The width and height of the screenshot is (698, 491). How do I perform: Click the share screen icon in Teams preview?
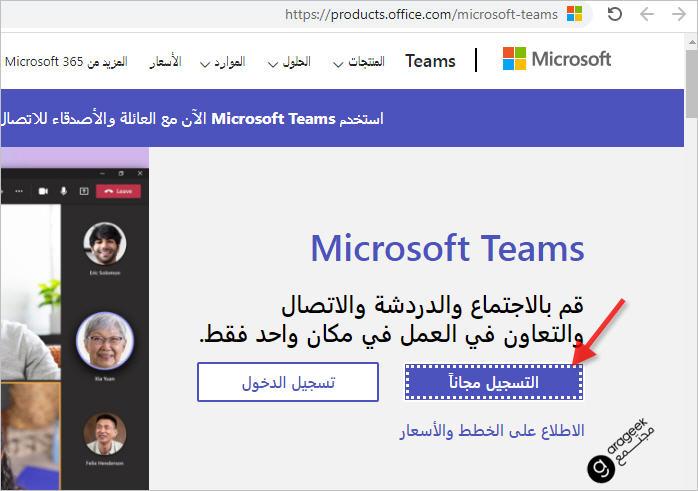[x=84, y=191]
